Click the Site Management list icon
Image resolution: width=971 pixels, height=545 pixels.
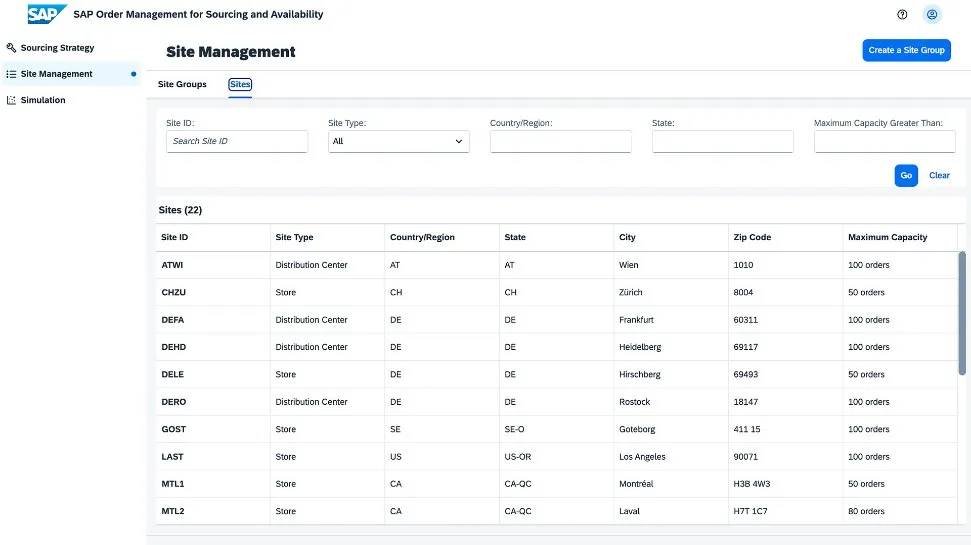pos(11,74)
